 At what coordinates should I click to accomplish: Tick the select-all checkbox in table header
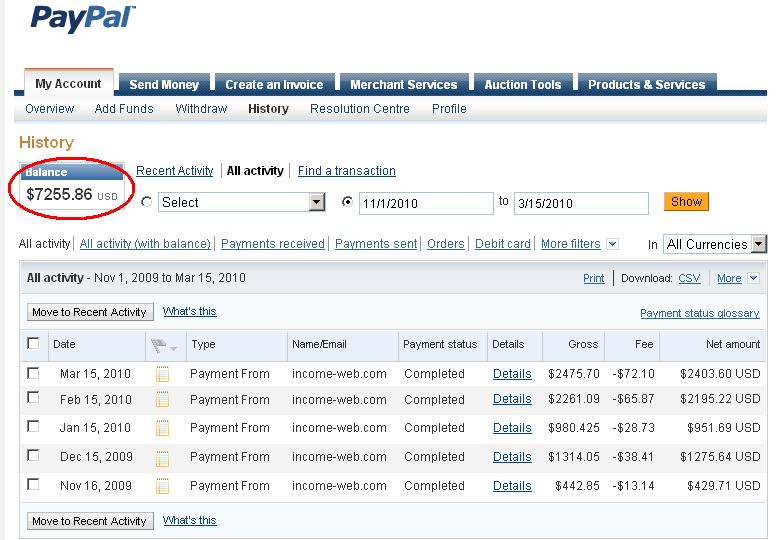[x=33, y=343]
